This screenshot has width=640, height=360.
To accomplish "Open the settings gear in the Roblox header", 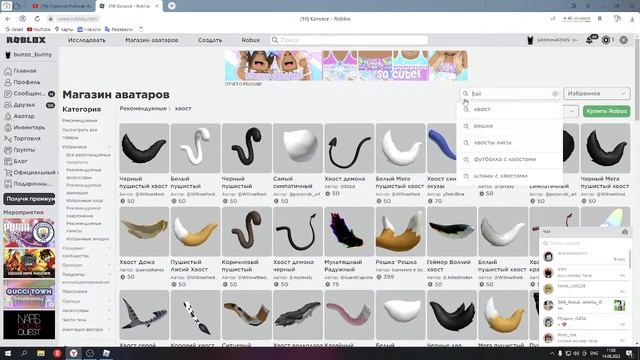I will 624,40.
